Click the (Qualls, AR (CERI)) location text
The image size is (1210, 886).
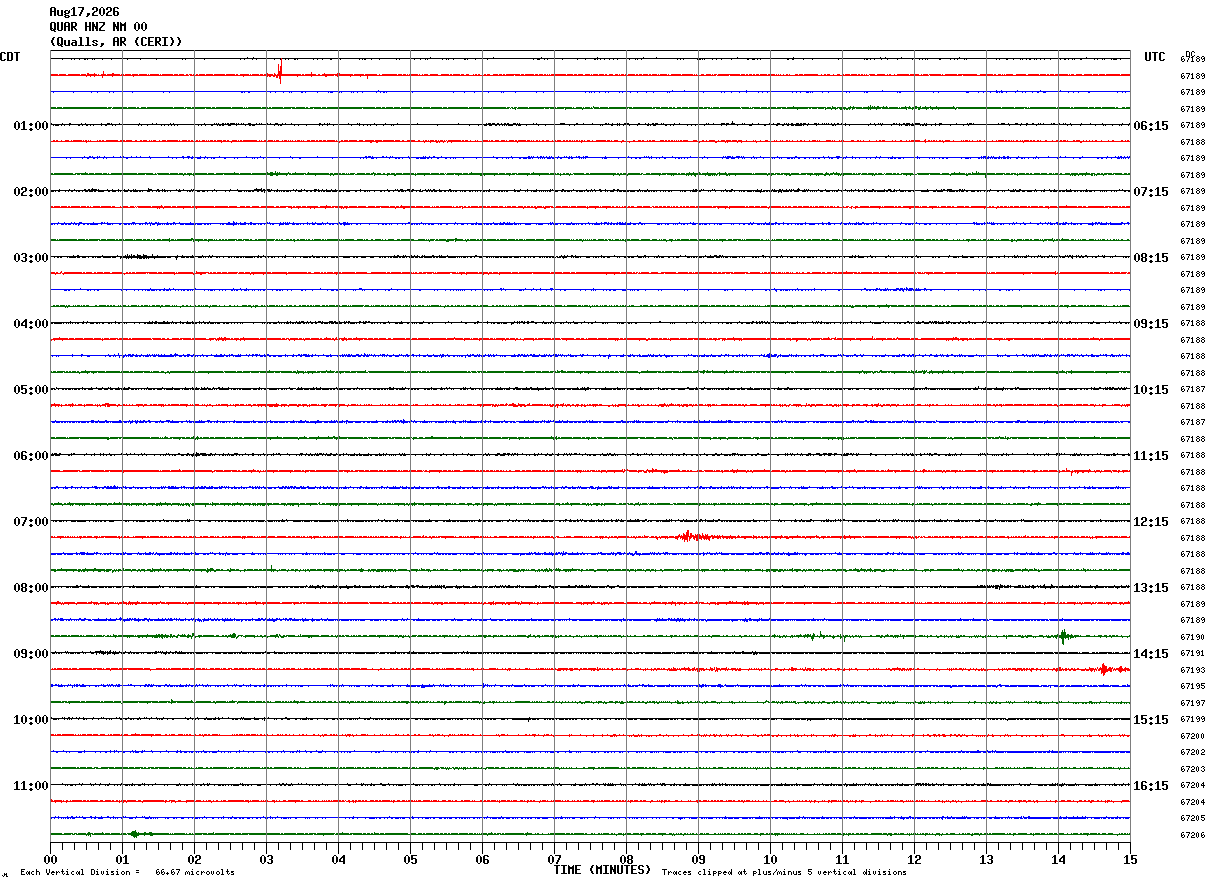pyautogui.click(x=116, y=42)
